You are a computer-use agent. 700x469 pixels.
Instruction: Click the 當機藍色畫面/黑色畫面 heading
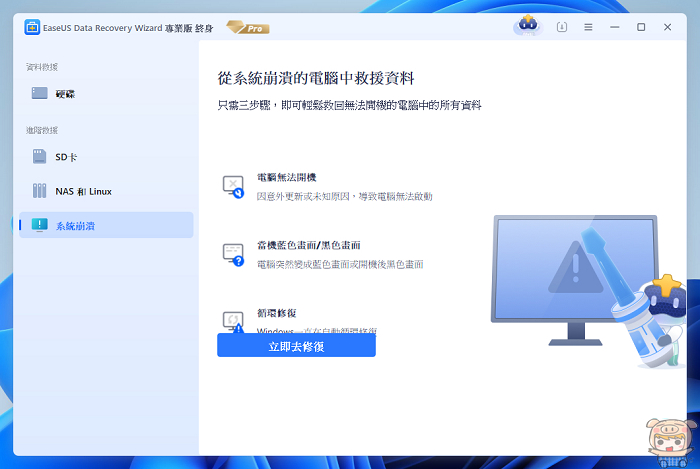[309, 245]
